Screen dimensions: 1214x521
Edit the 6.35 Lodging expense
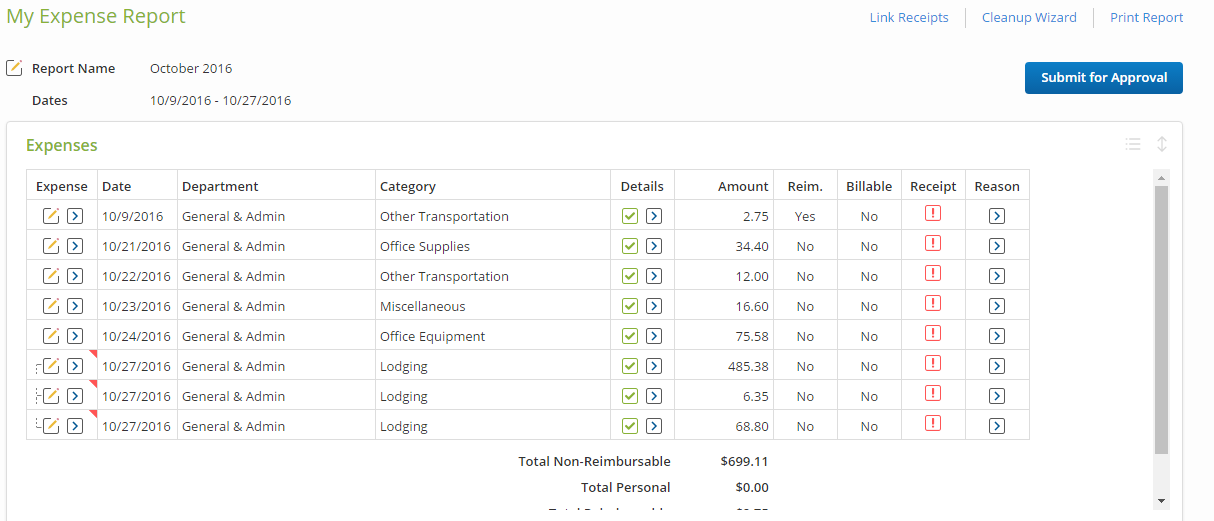point(51,396)
